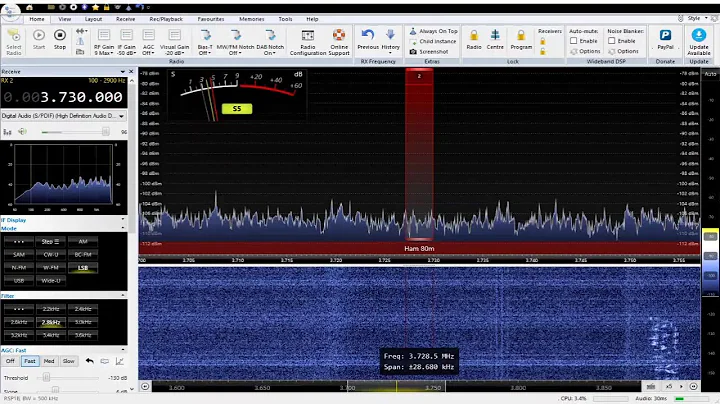720x404 pixels.
Task: Click the Start playback icon
Action: tap(39, 35)
